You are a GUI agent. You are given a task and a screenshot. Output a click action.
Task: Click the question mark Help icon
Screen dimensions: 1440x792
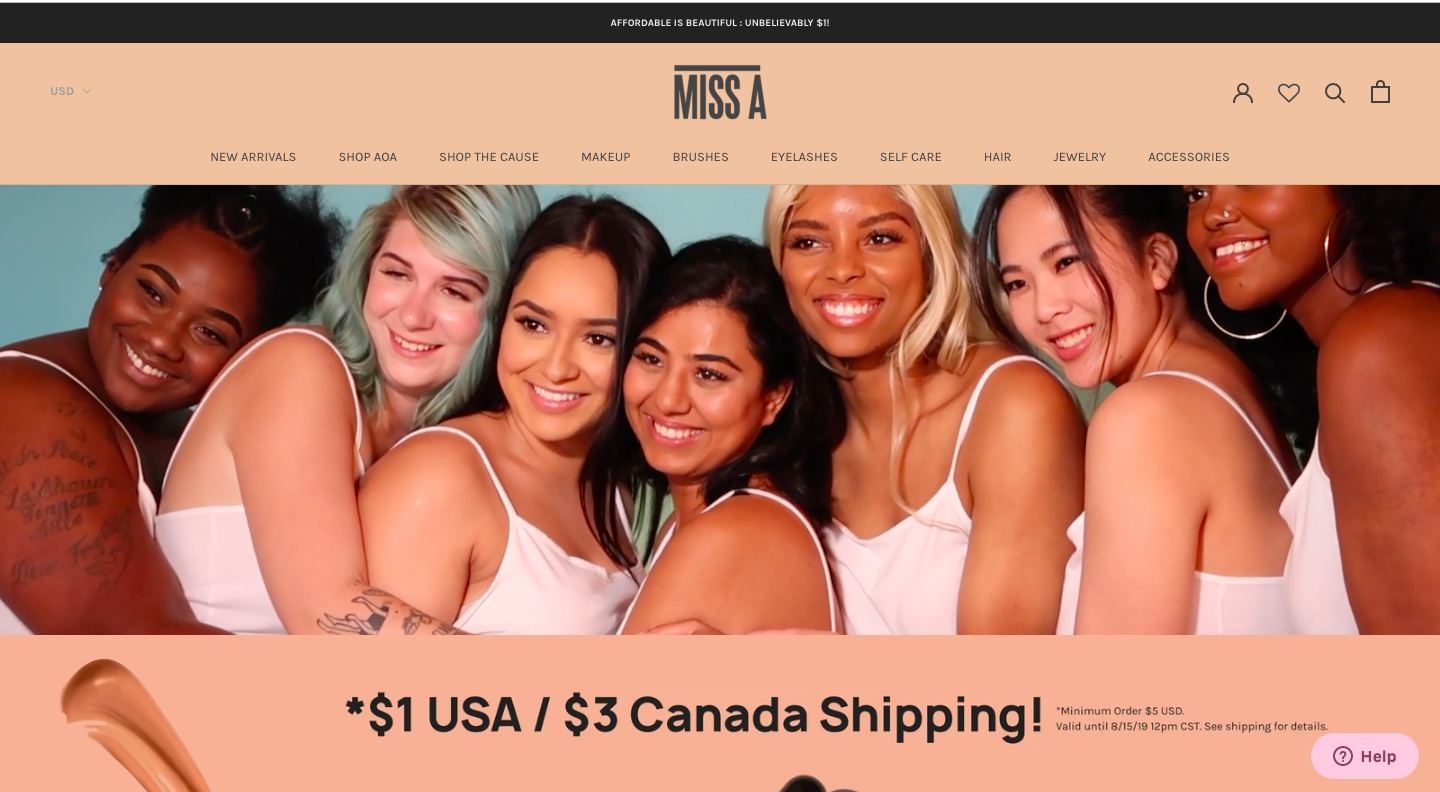[1343, 756]
